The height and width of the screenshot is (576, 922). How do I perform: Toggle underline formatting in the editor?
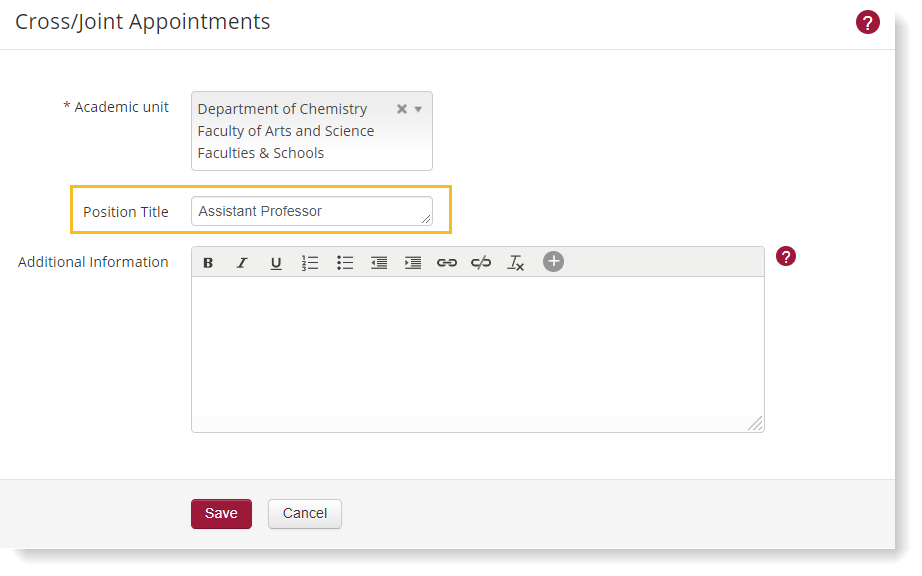276,263
